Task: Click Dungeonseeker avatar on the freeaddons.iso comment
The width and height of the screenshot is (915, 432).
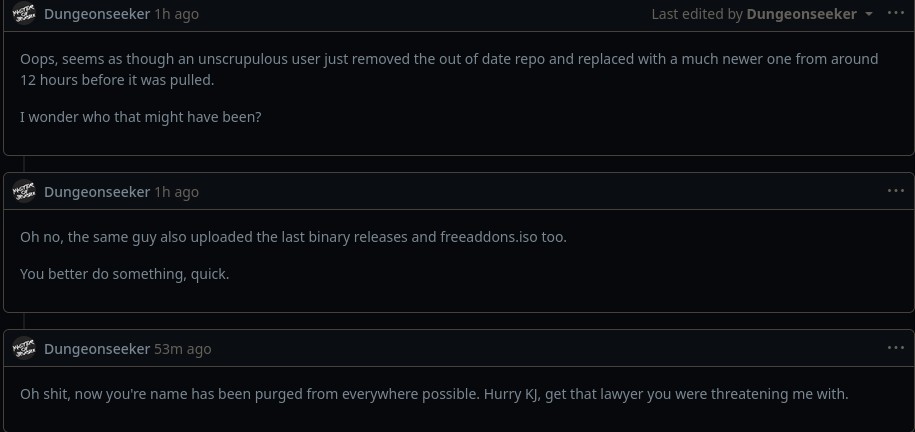Action: click(24, 191)
